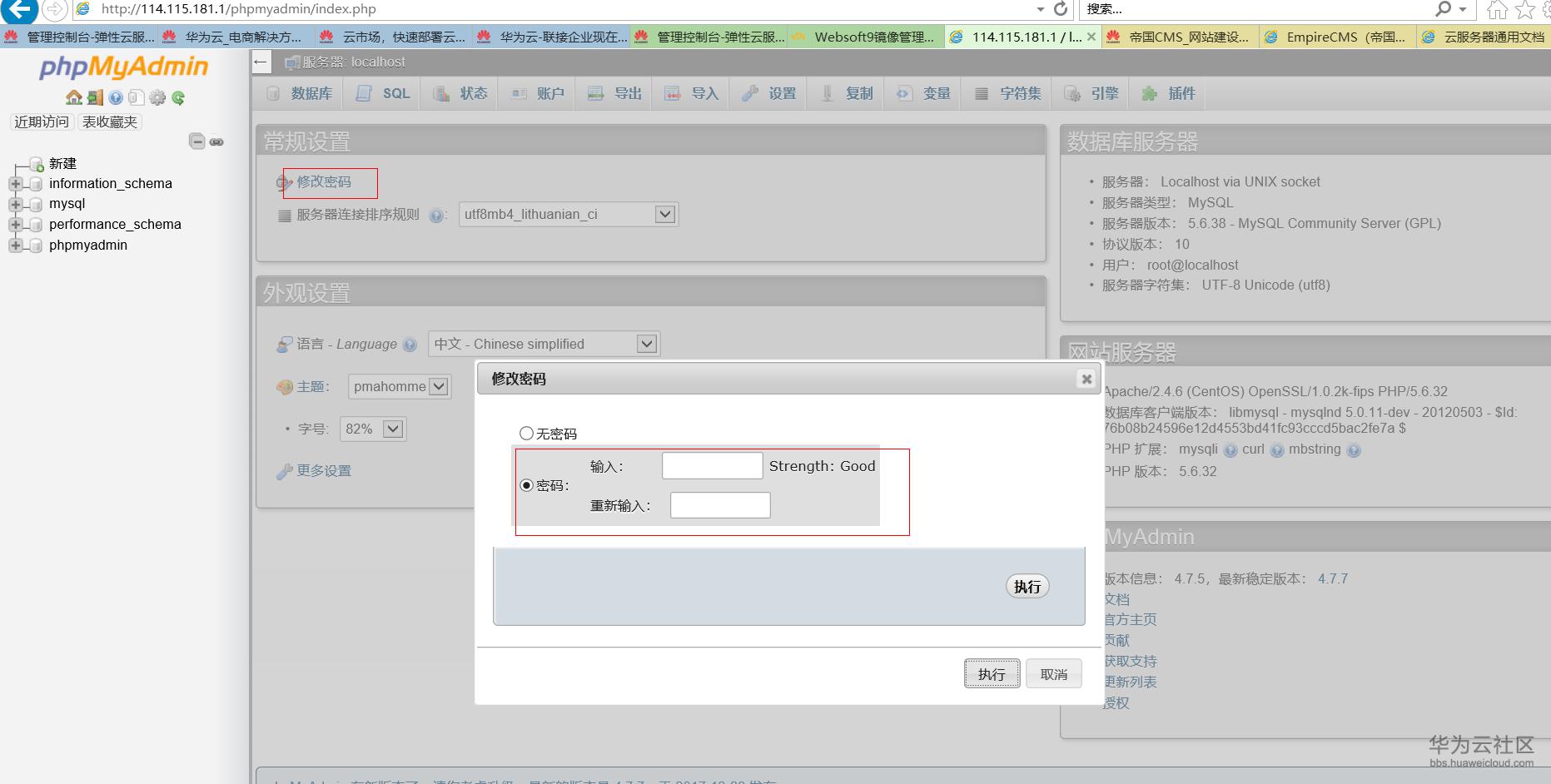The image size is (1551, 784).
Task: Expand the performance_schema database node
Action: pos(16,225)
